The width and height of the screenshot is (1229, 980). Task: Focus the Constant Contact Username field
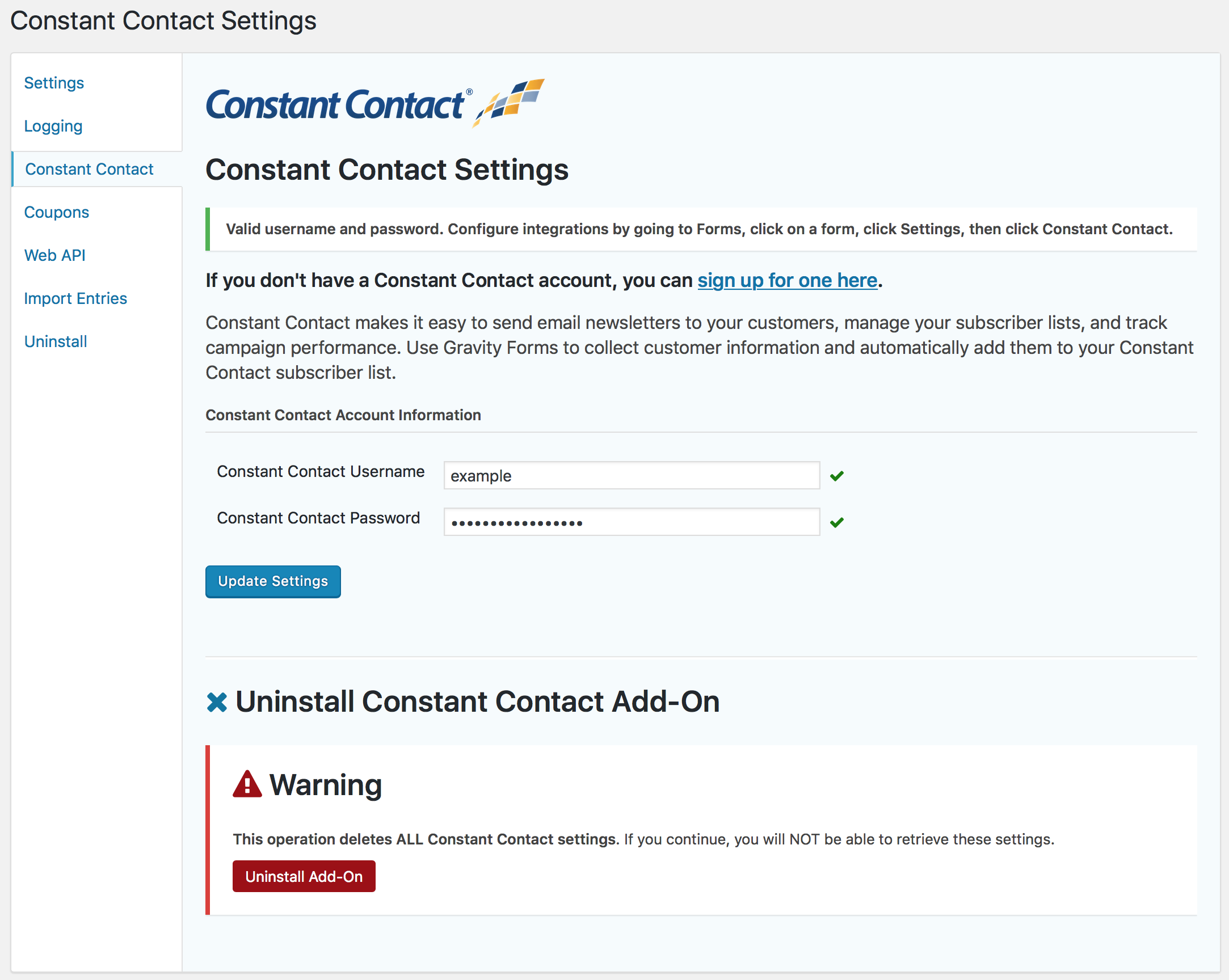coord(631,476)
